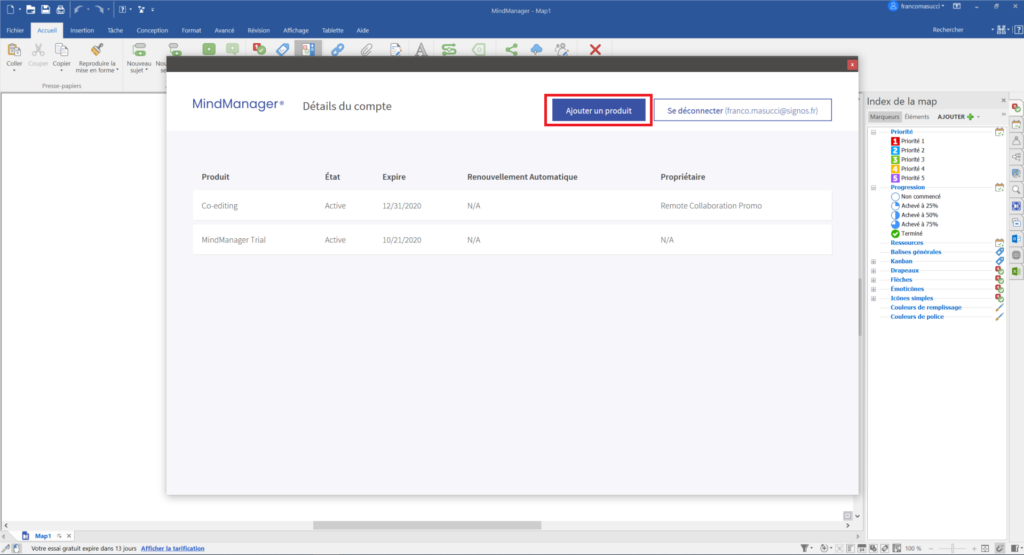Switch to the Éléments tab in Index
Screen dimensions: 1024x555
pos(916,117)
